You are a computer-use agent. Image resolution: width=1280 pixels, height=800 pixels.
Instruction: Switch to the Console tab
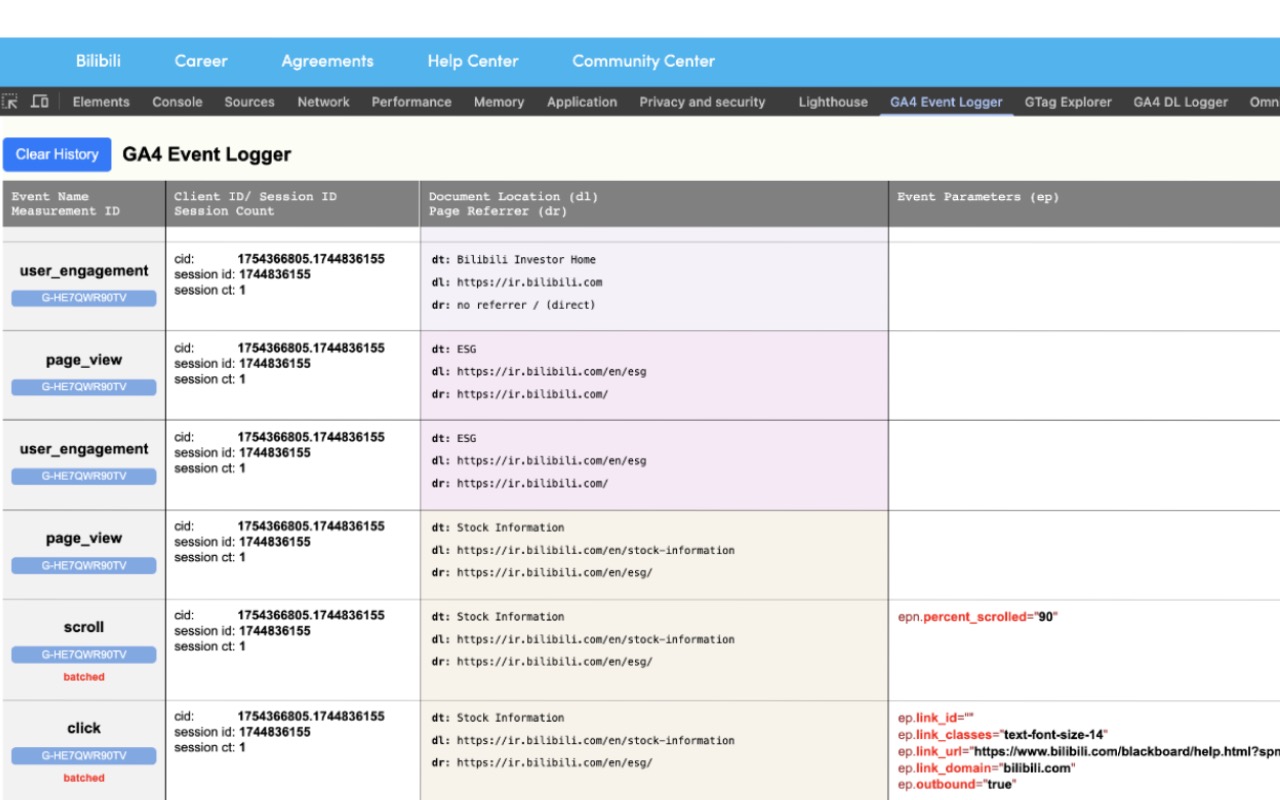[177, 102]
